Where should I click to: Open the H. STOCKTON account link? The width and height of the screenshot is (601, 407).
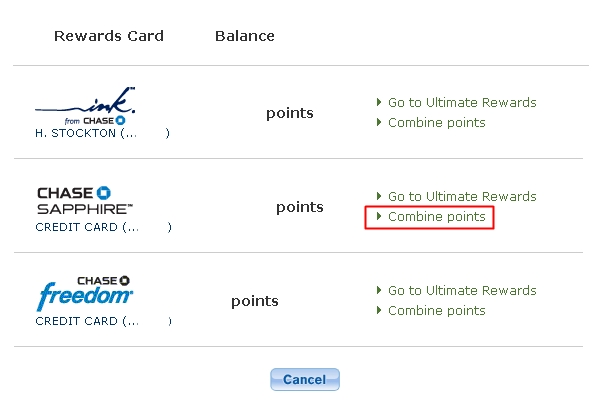click(x=102, y=133)
